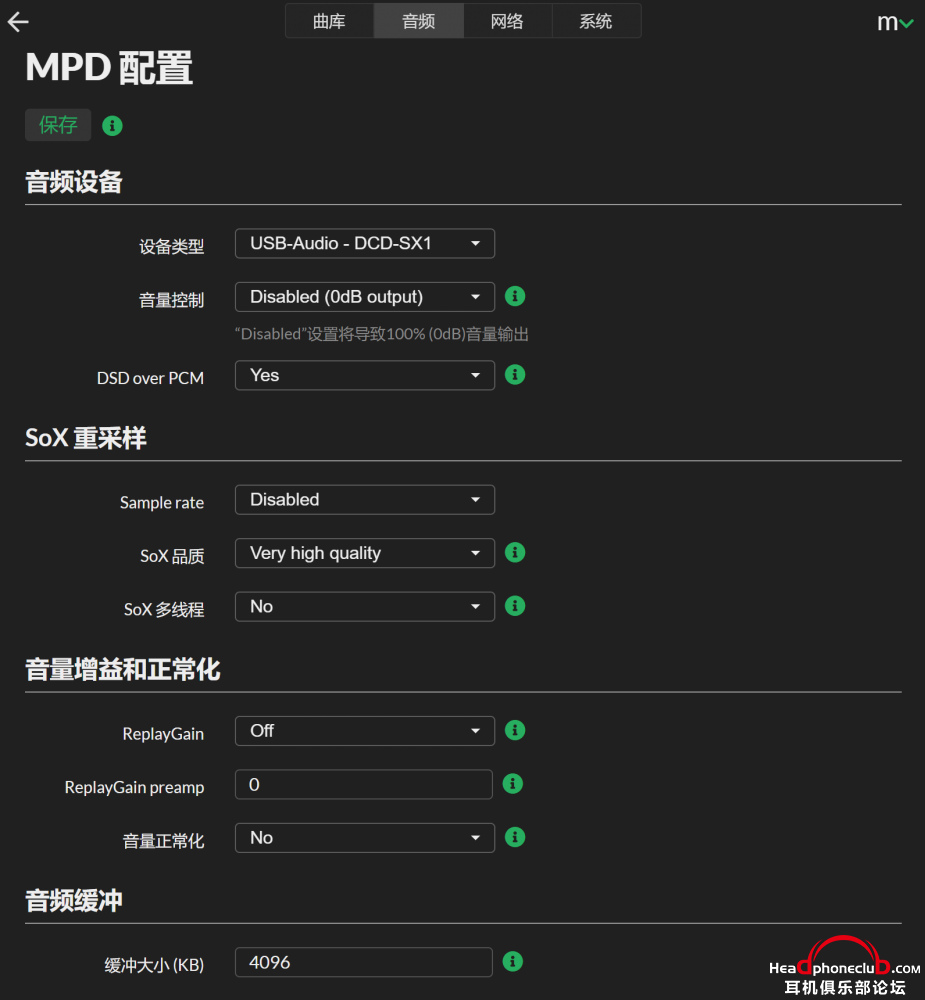This screenshot has height=1000, width=925.
Task: Show info for 音量正常化
Action: 515,837
